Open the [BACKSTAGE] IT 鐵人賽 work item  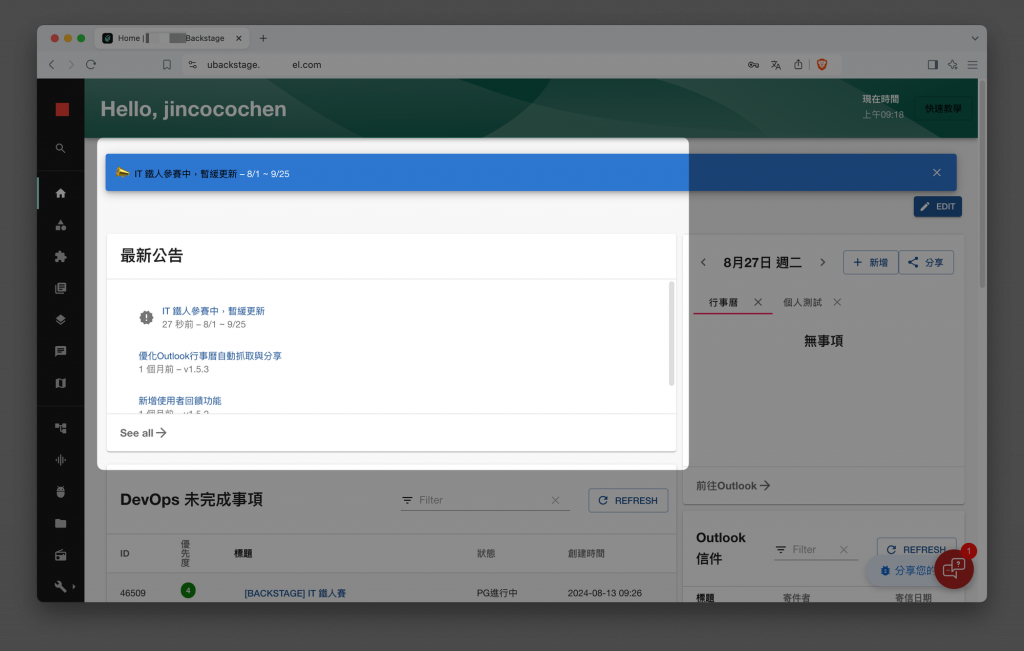[x=295, y=593]
